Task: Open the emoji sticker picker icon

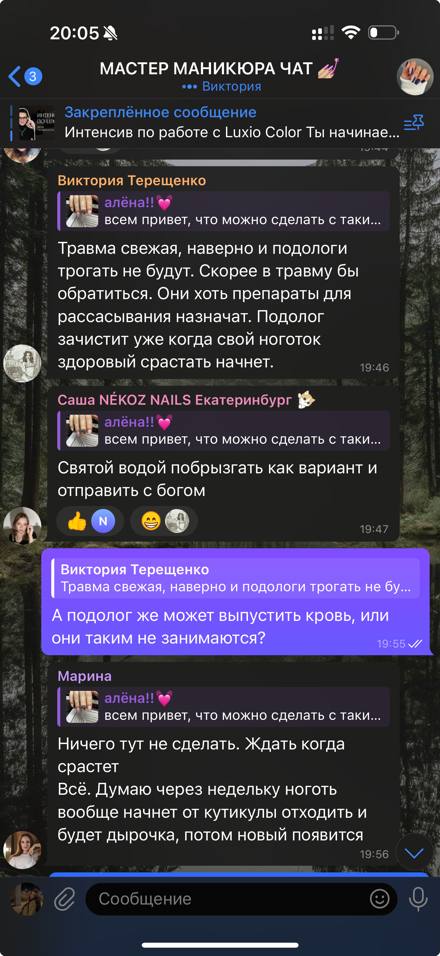Action: 379,899
